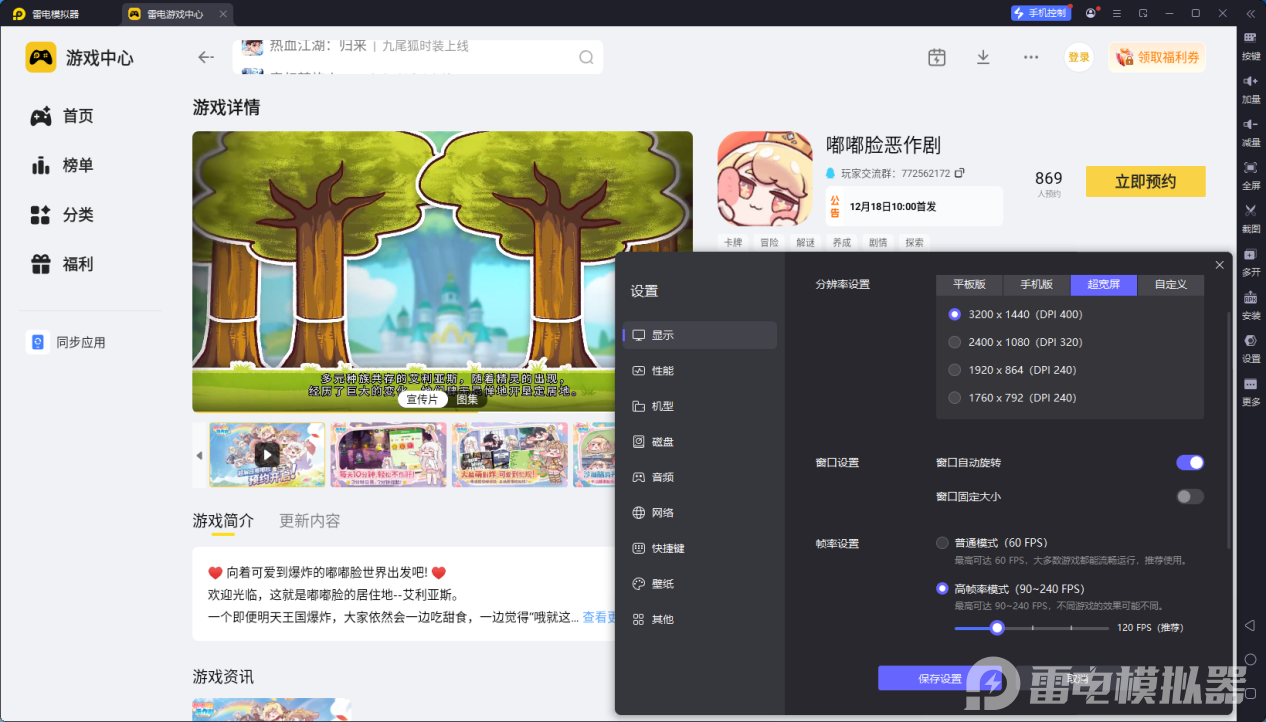Open 同步应用 sync apps entry
Viewport: 1266px width, 722px height.
coord(66,342)
